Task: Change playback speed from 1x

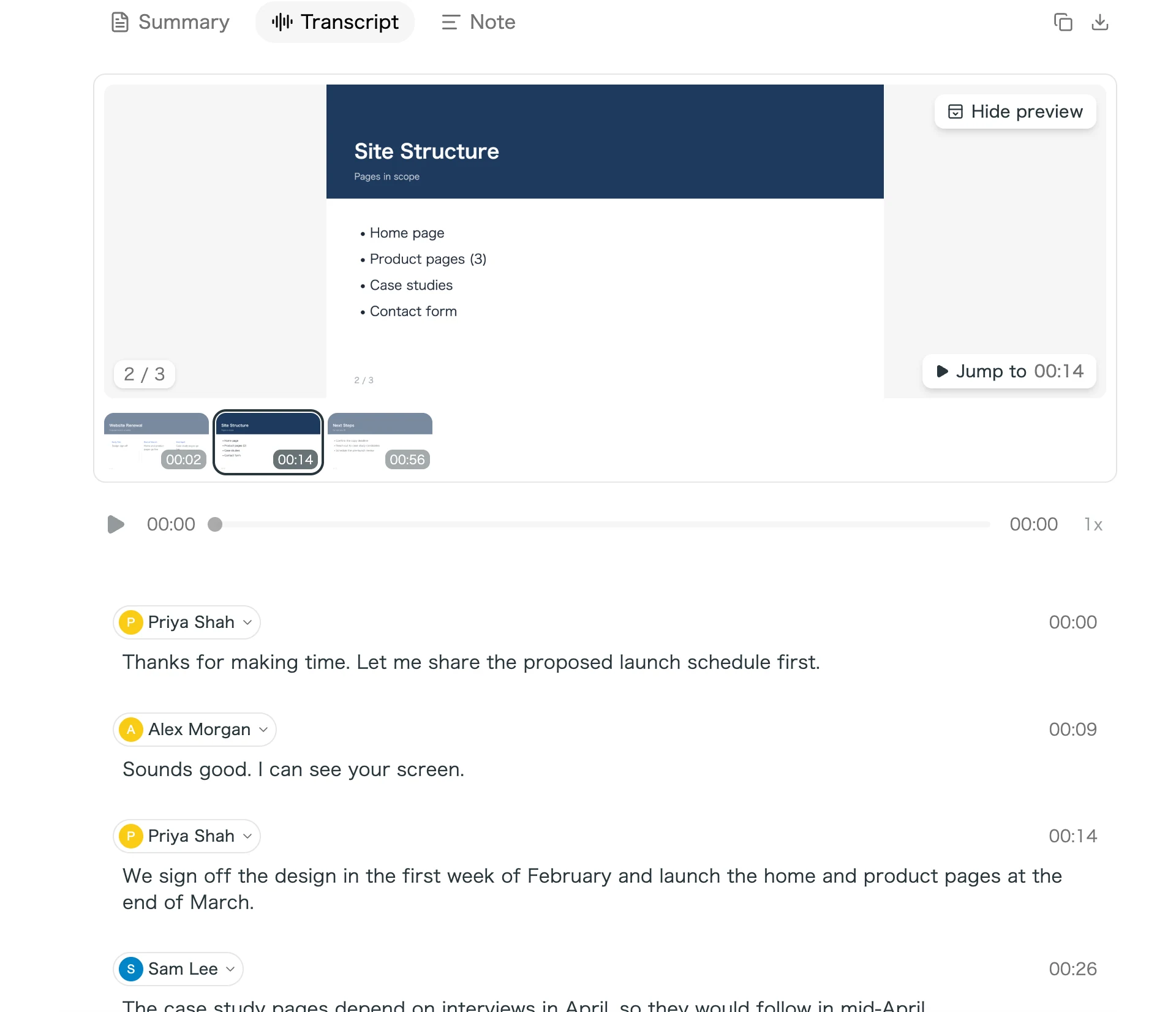Action: pyautogui.click(x=1093, y=524)
